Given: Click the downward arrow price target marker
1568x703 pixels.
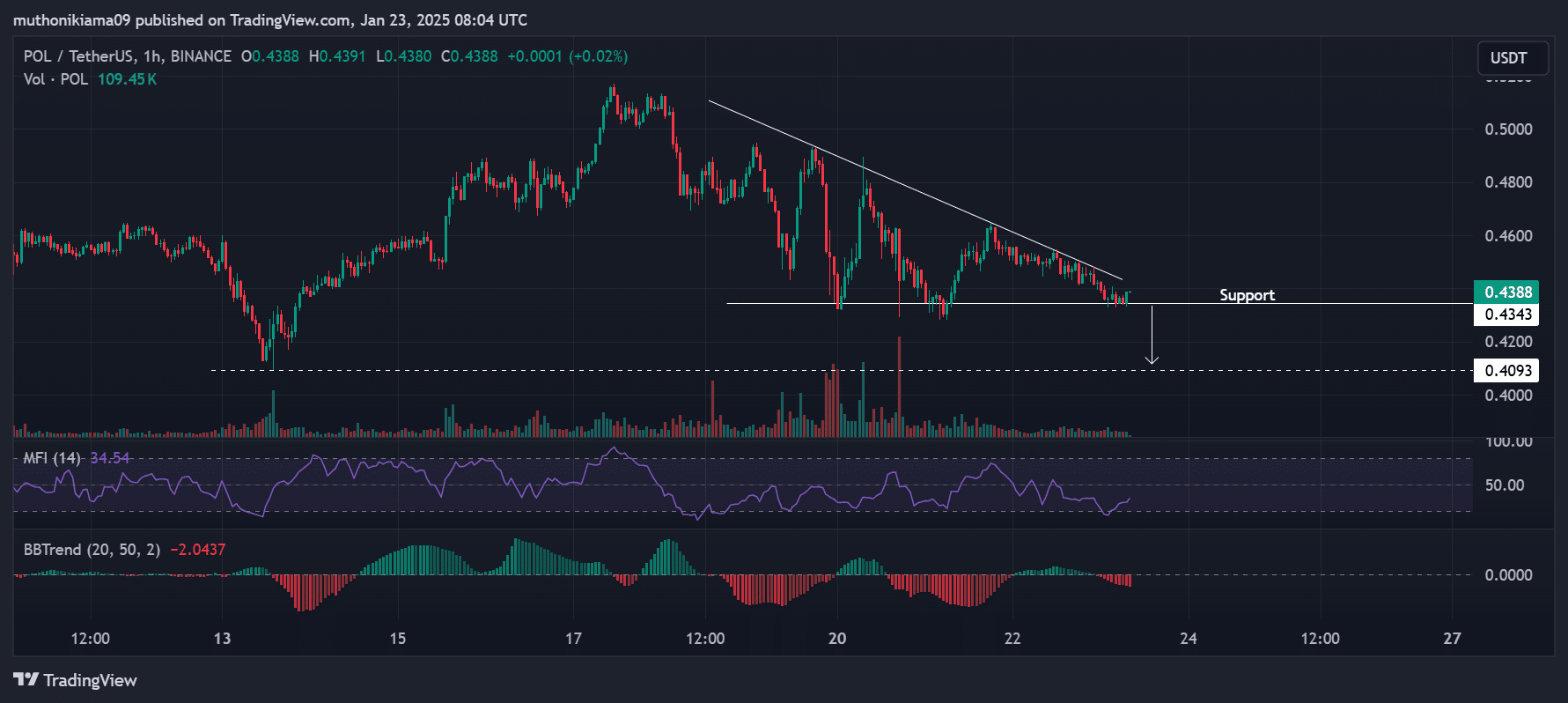Looking at the screenshot, I should click(x=1152, y=335).
